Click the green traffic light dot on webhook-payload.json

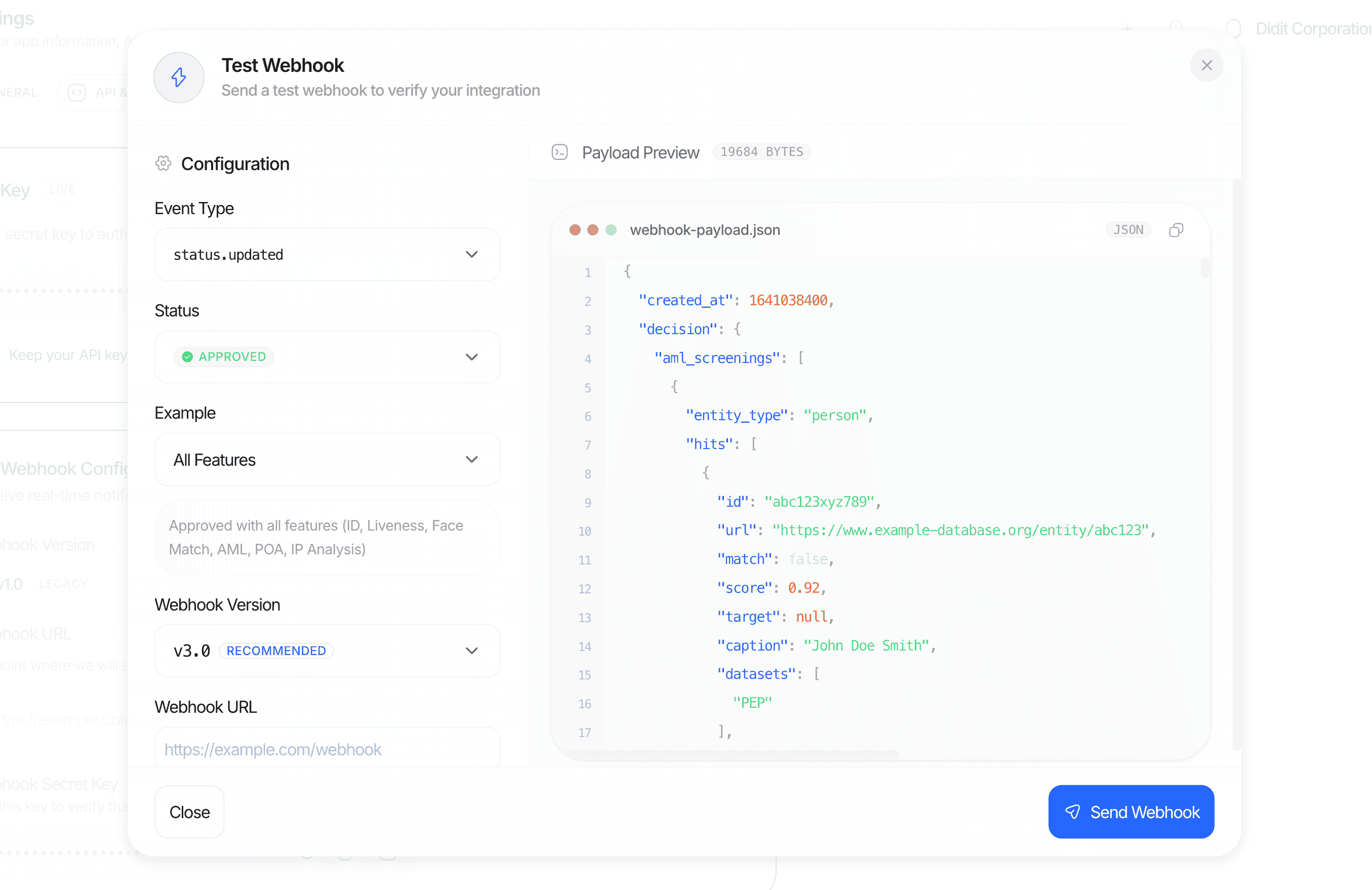pyautogui.click(x=611, y=229)
